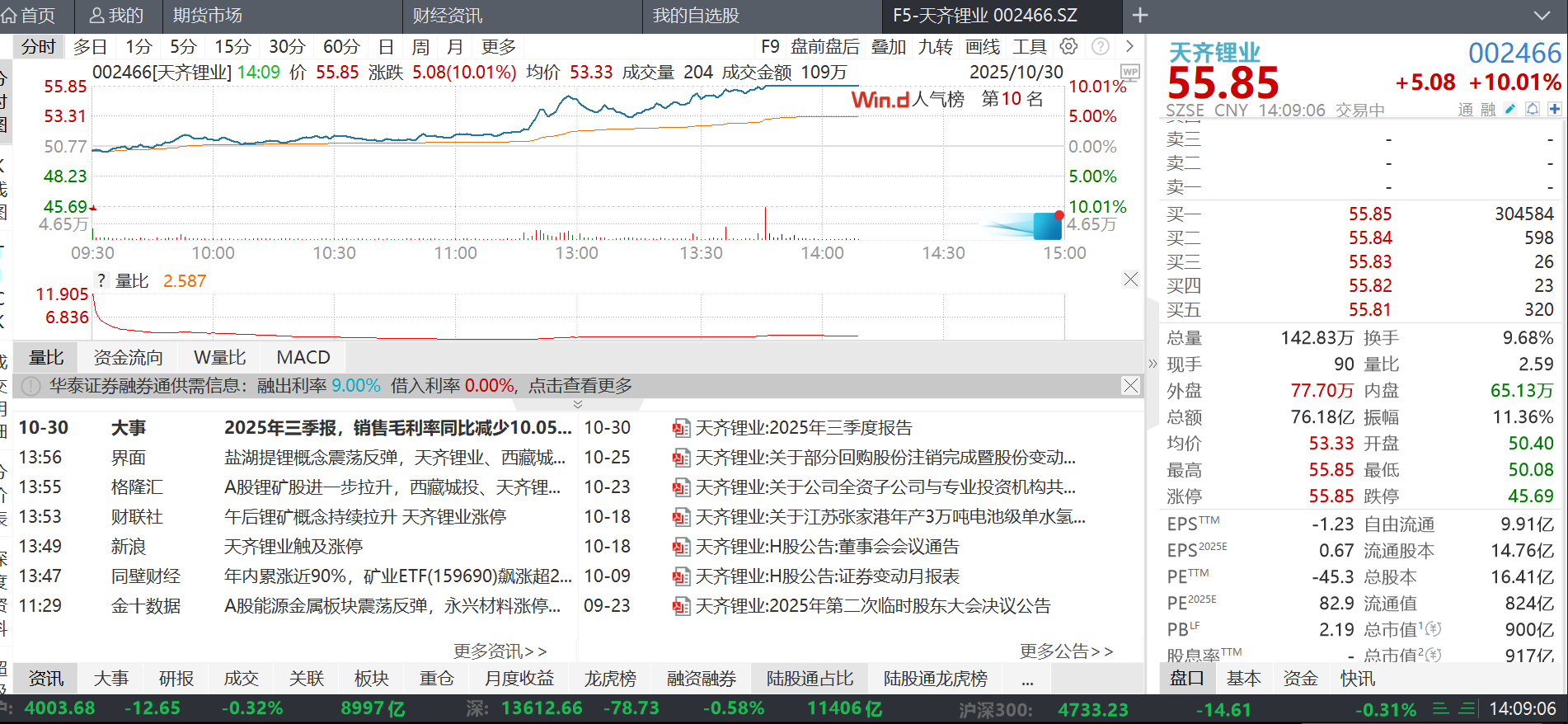Toggle currency icon beside 总市值1
The width and height of the screenshot is (1568, 724).
click(x=1434, y=629)
